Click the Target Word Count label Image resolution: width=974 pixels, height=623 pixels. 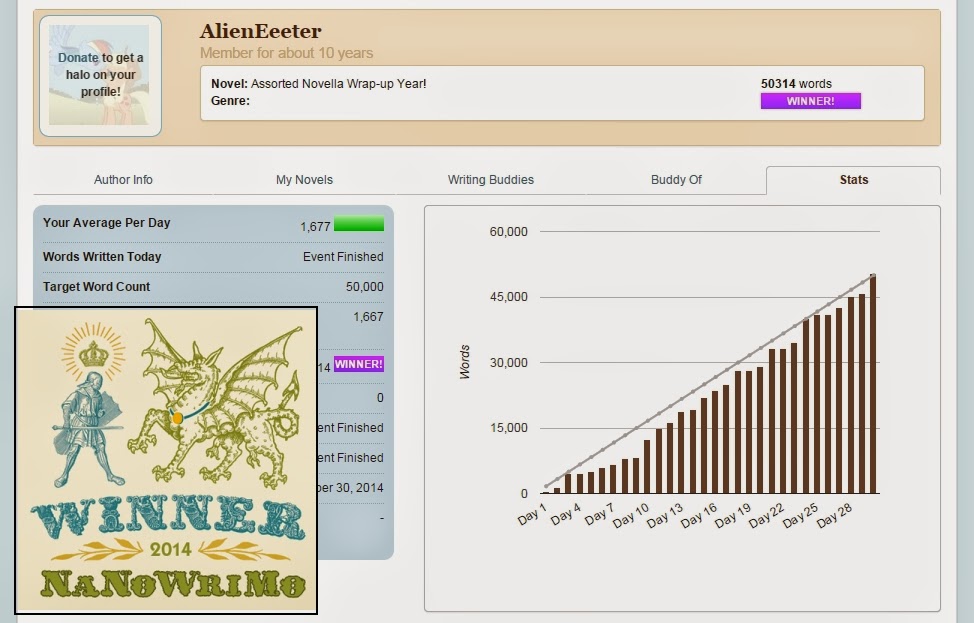pos(96,286)
